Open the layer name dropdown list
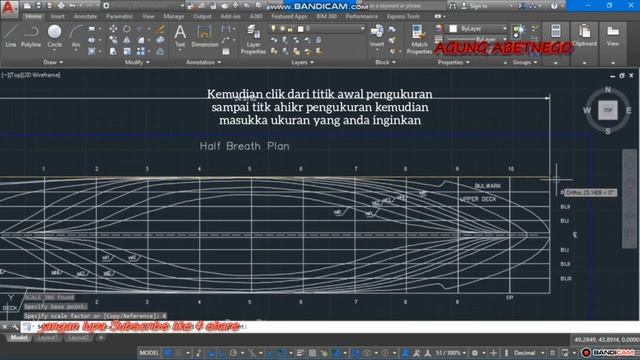Image resolution: width=640 pixels, height=360 pixels. pos(362,29)
